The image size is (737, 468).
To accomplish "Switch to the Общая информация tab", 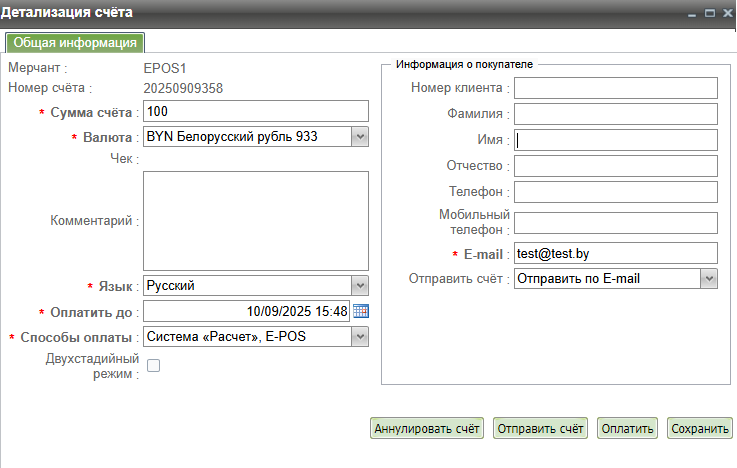I will tap(76, 43).
